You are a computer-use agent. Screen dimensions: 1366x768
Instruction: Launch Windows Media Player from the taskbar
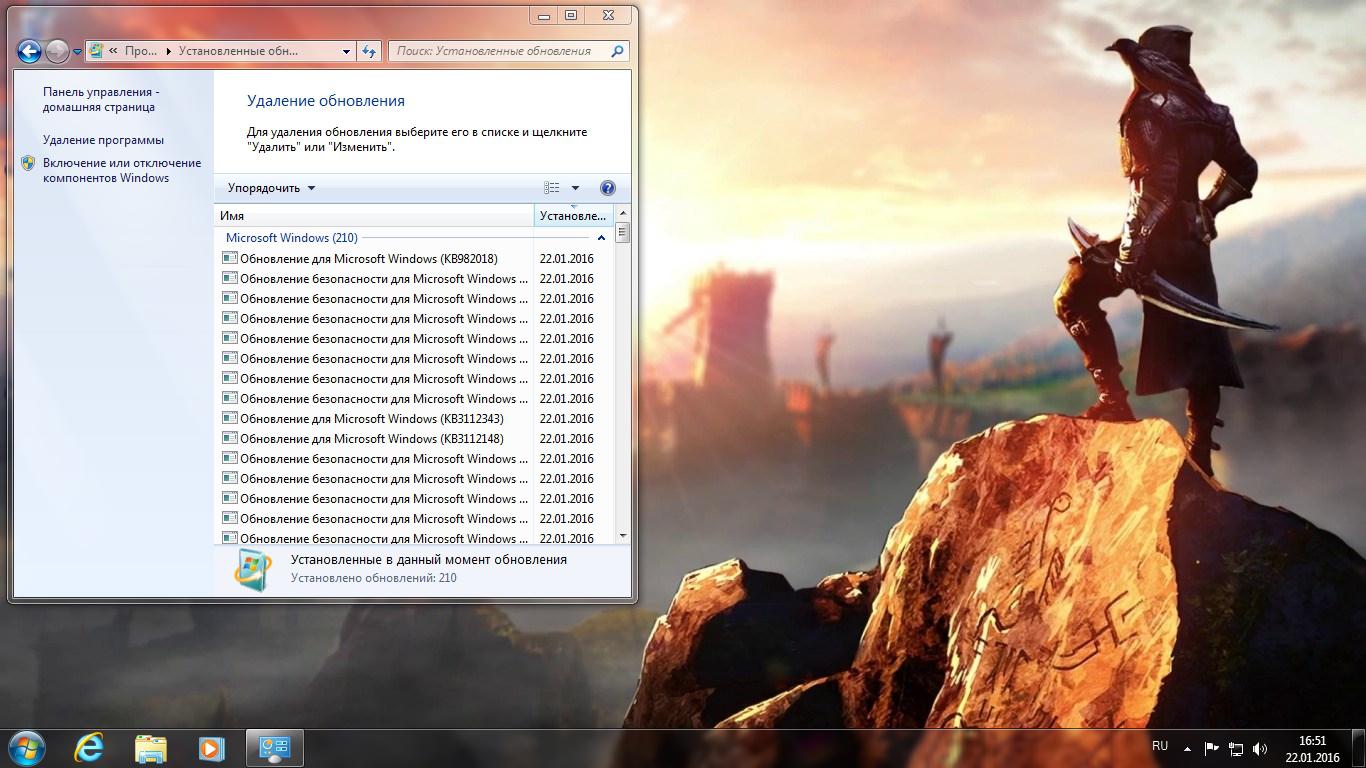pos(211,748)
